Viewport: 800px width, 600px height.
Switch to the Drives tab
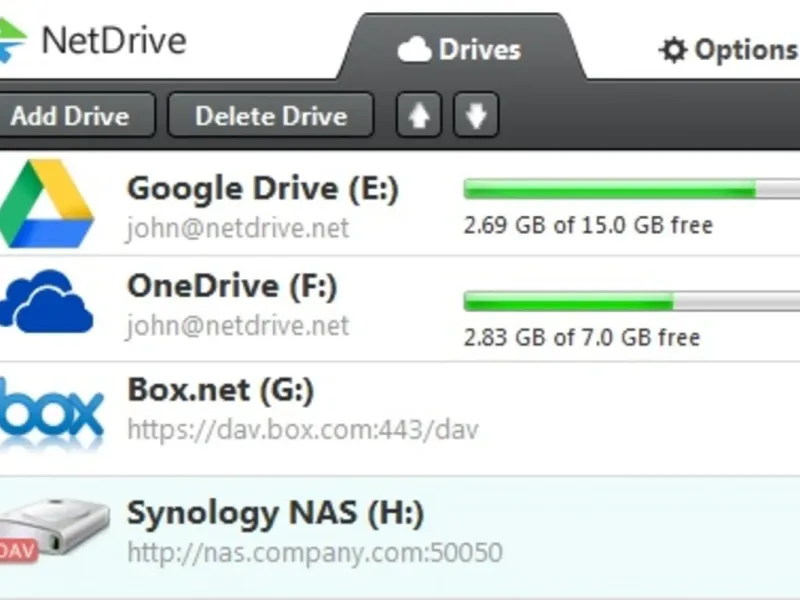click(x=461, y=49)
